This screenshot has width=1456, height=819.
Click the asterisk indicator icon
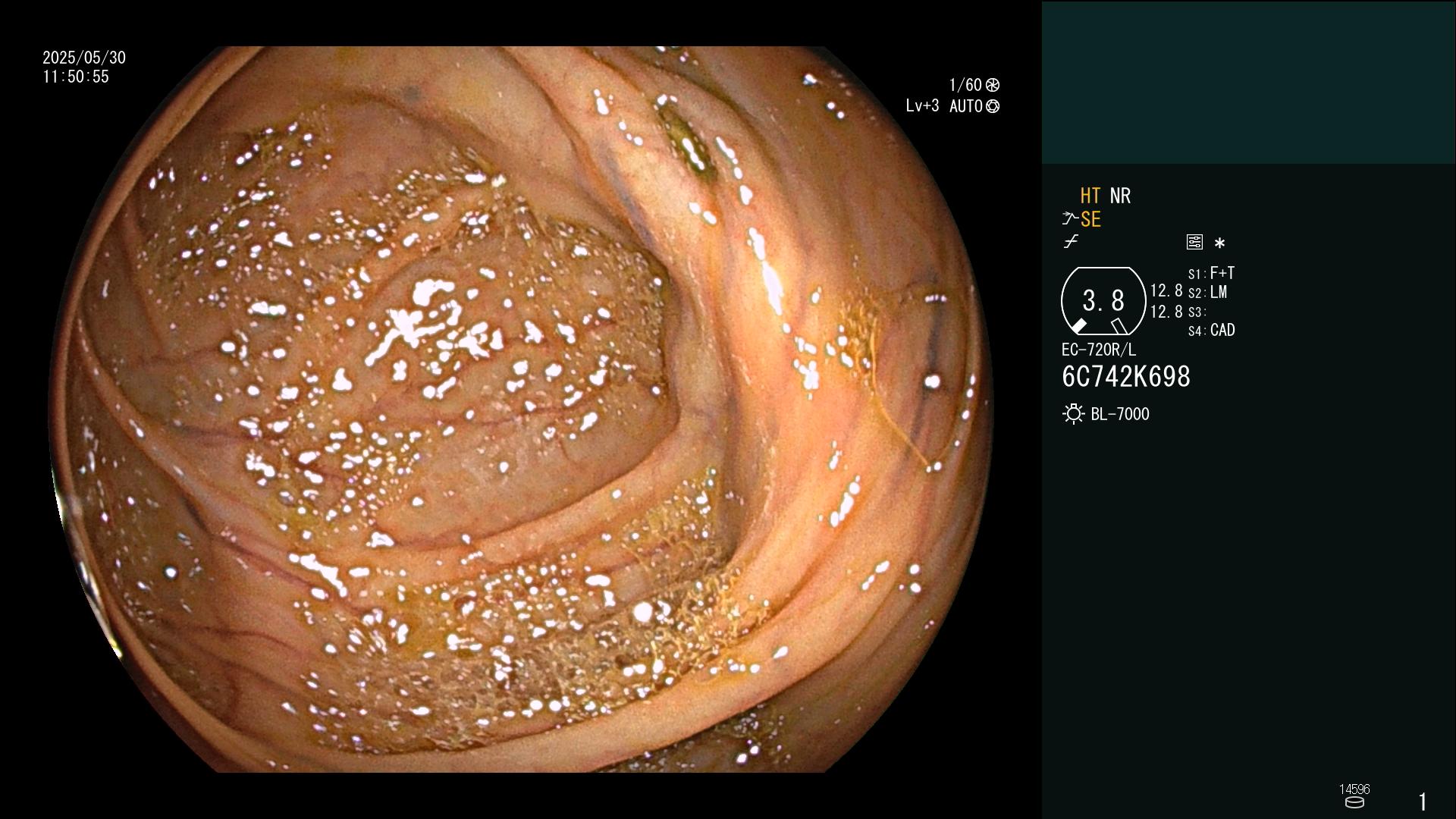point(1219,243)
